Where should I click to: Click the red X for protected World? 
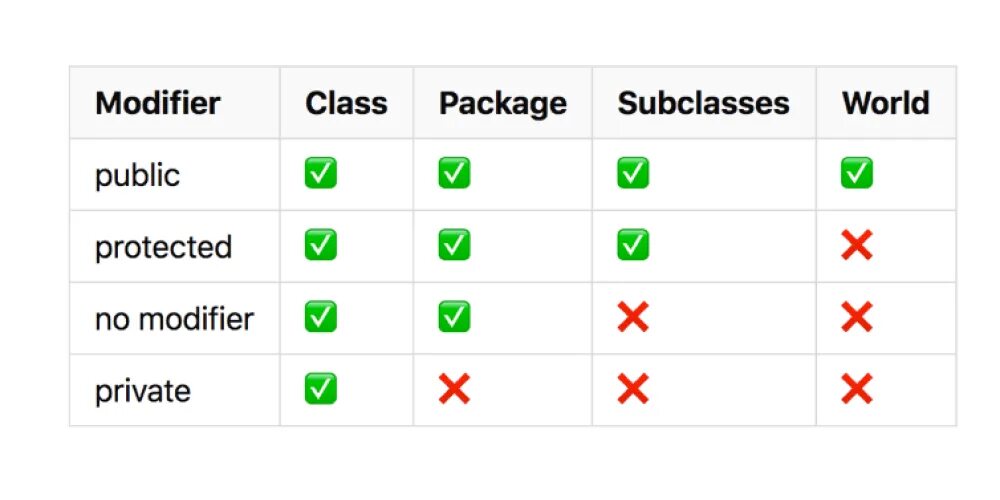pos(857,246)
